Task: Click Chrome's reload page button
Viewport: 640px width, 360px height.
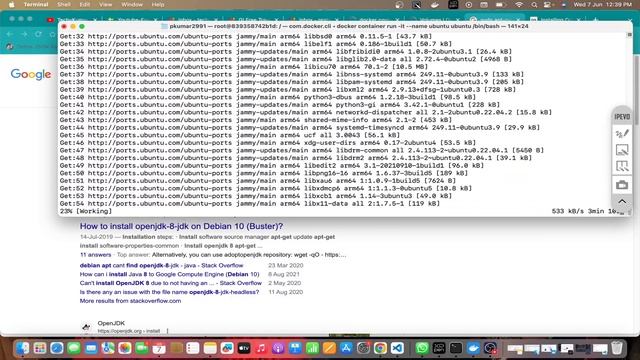Action: (x=38, y=34)
